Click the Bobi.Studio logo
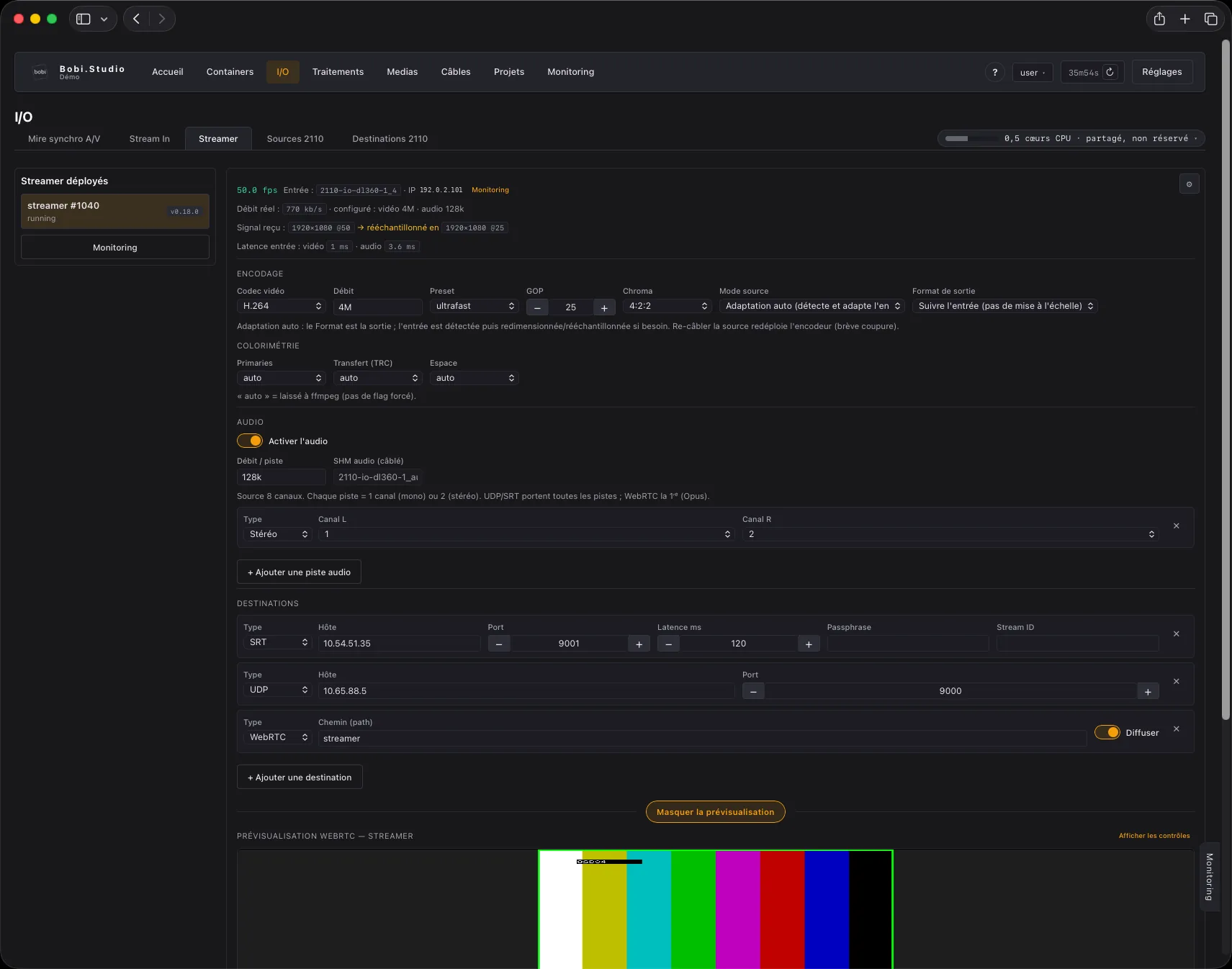This screenshot has width=1232, height=969. [40, 72]
